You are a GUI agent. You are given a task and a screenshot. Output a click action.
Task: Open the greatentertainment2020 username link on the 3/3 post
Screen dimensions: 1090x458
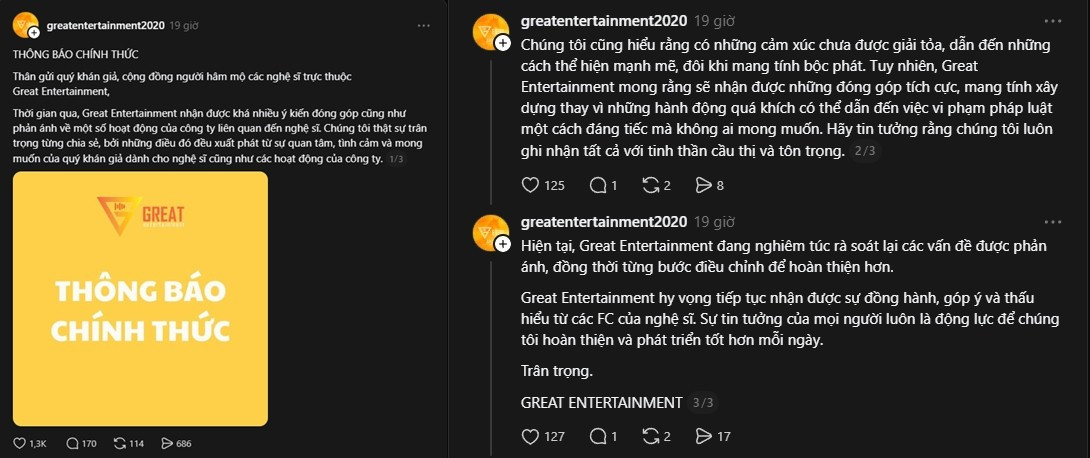(604, 222)
